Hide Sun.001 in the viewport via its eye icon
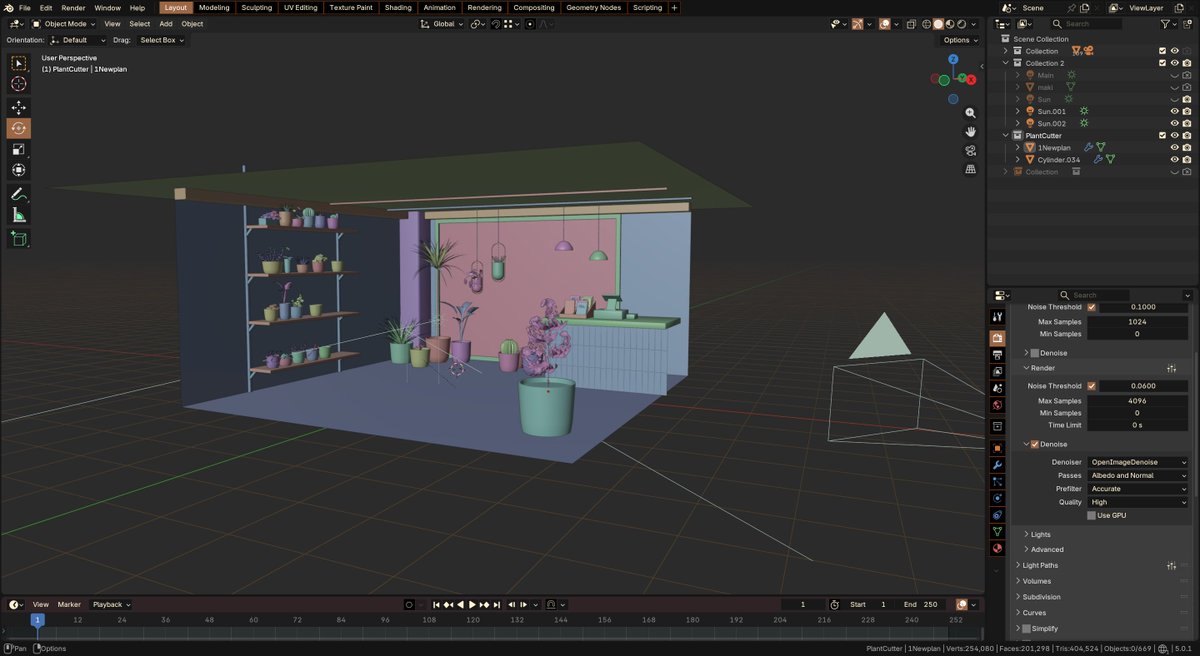Viewport: 1200px width, 656px height. coord(1175,111)
